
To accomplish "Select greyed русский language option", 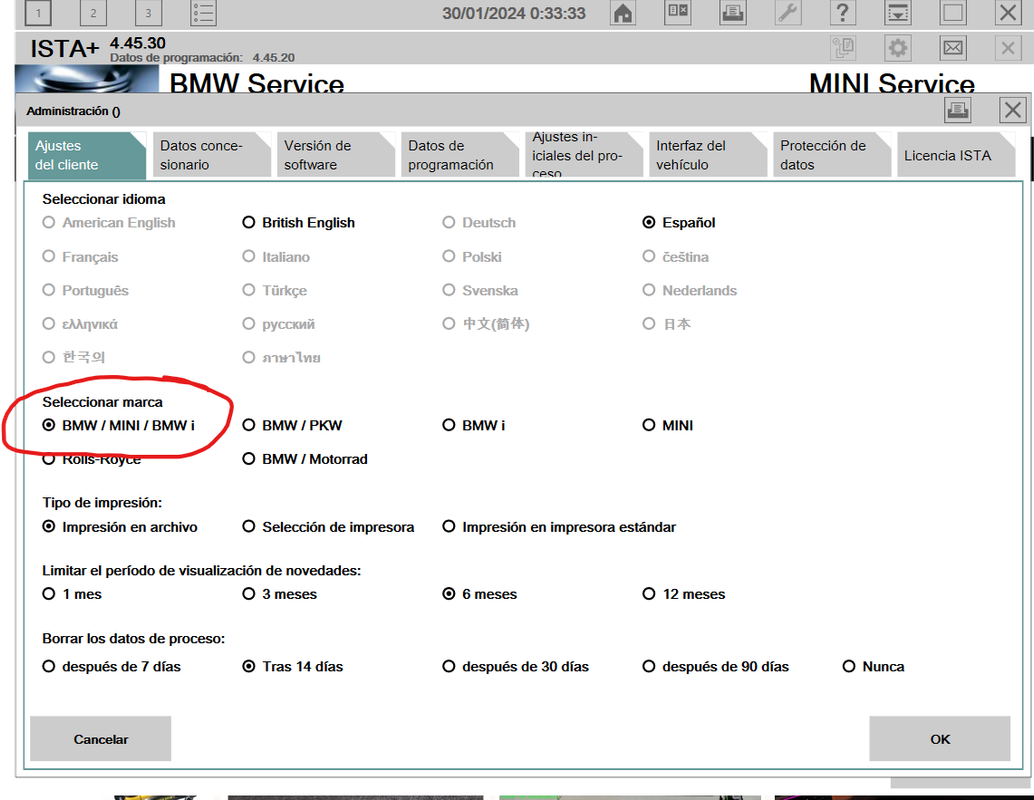I will coord(278,324).
